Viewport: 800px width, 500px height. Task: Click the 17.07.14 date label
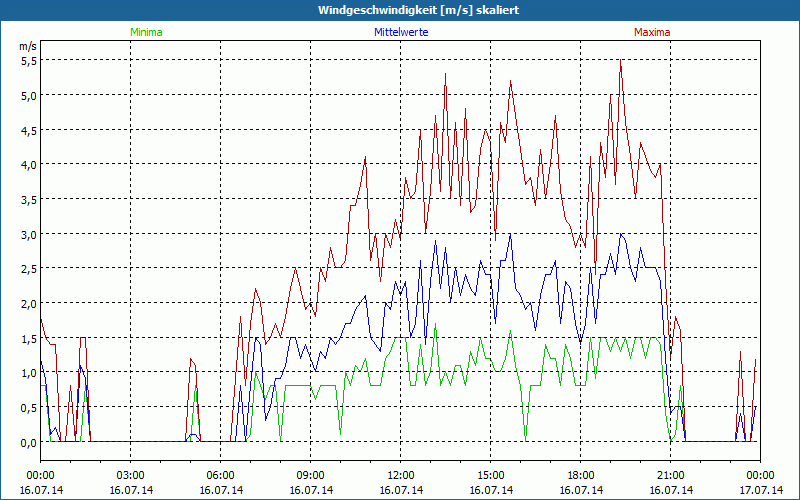761,490
